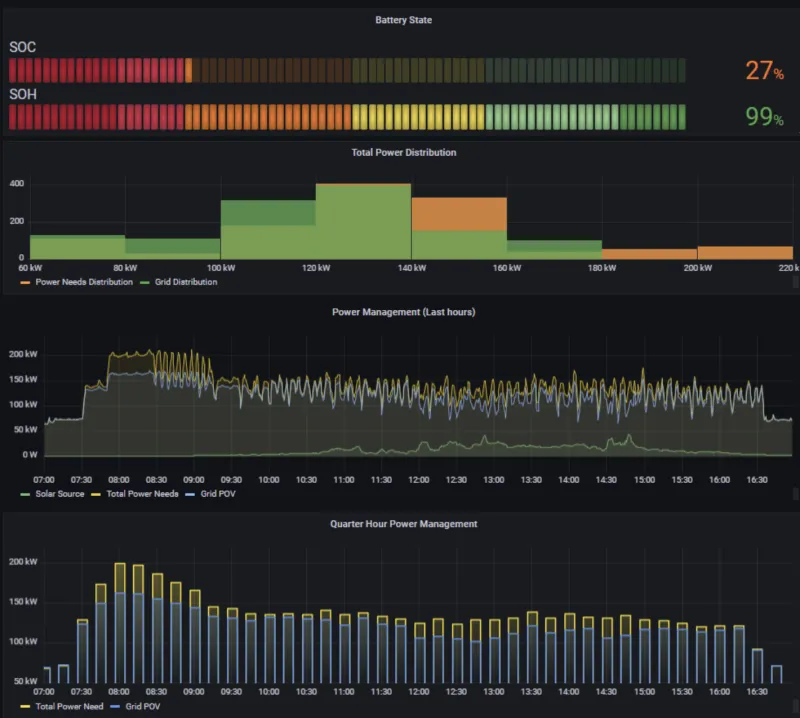Toggle Grid POV in Power Management legend
Viewport: 800px width, 718px height.
click(218, 493)
